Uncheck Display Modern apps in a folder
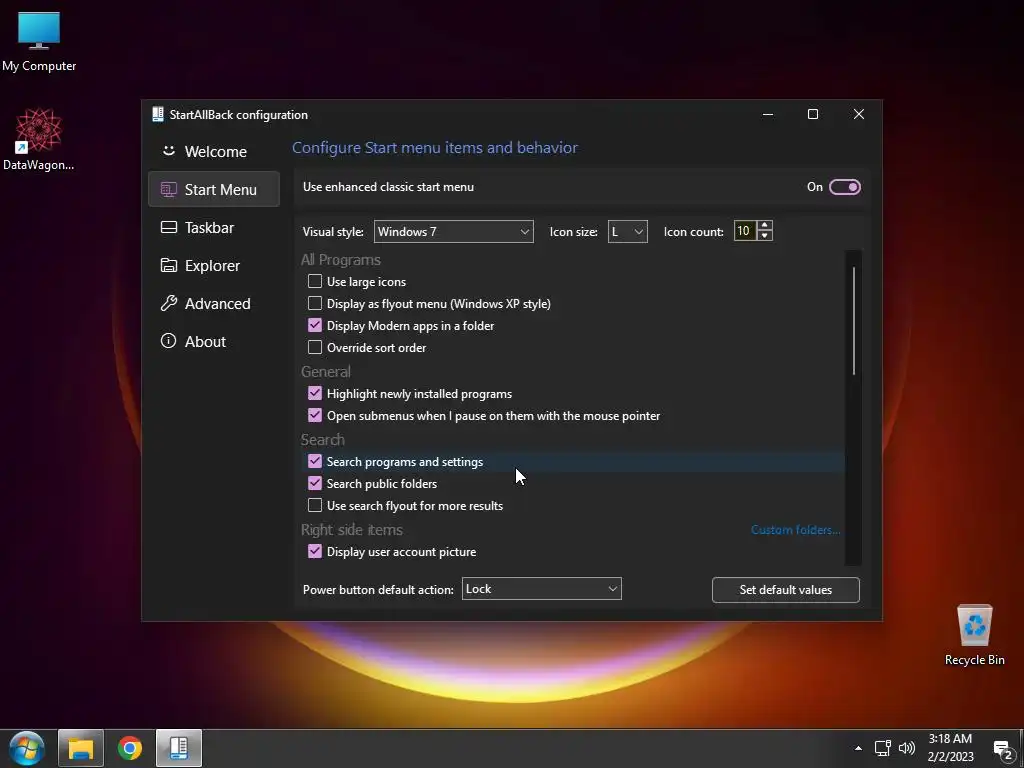This screenshot has height=768, width=1024. (315, 325)
